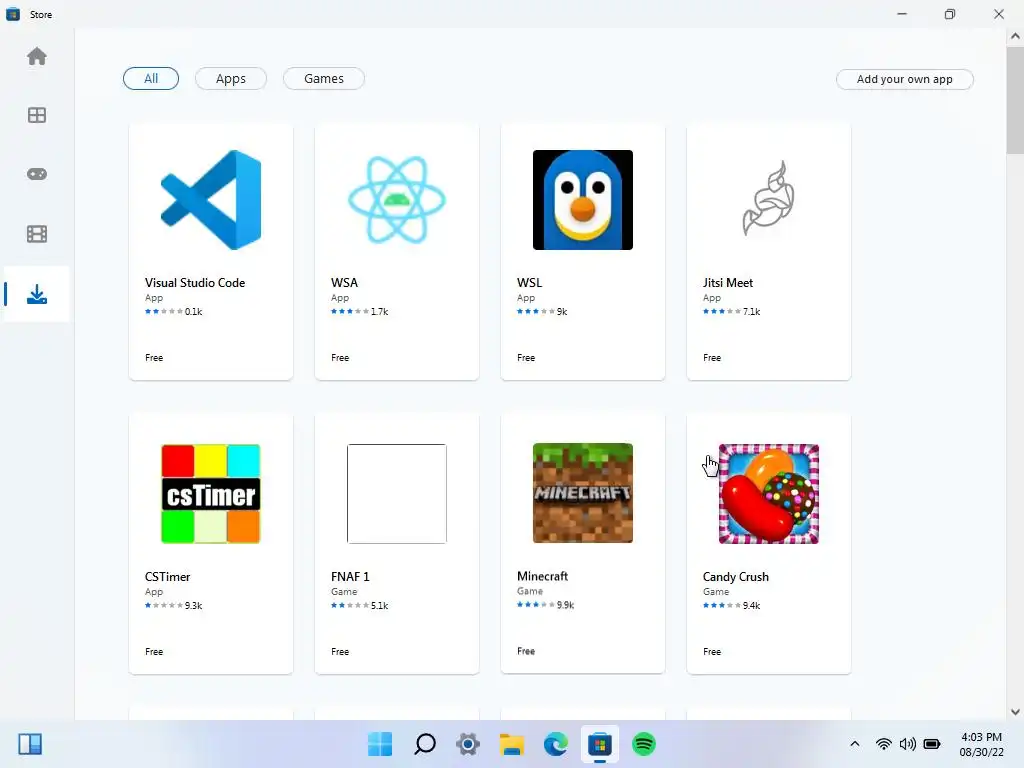Click Minecraft star rating 9.9k

(x=545, y=605)
